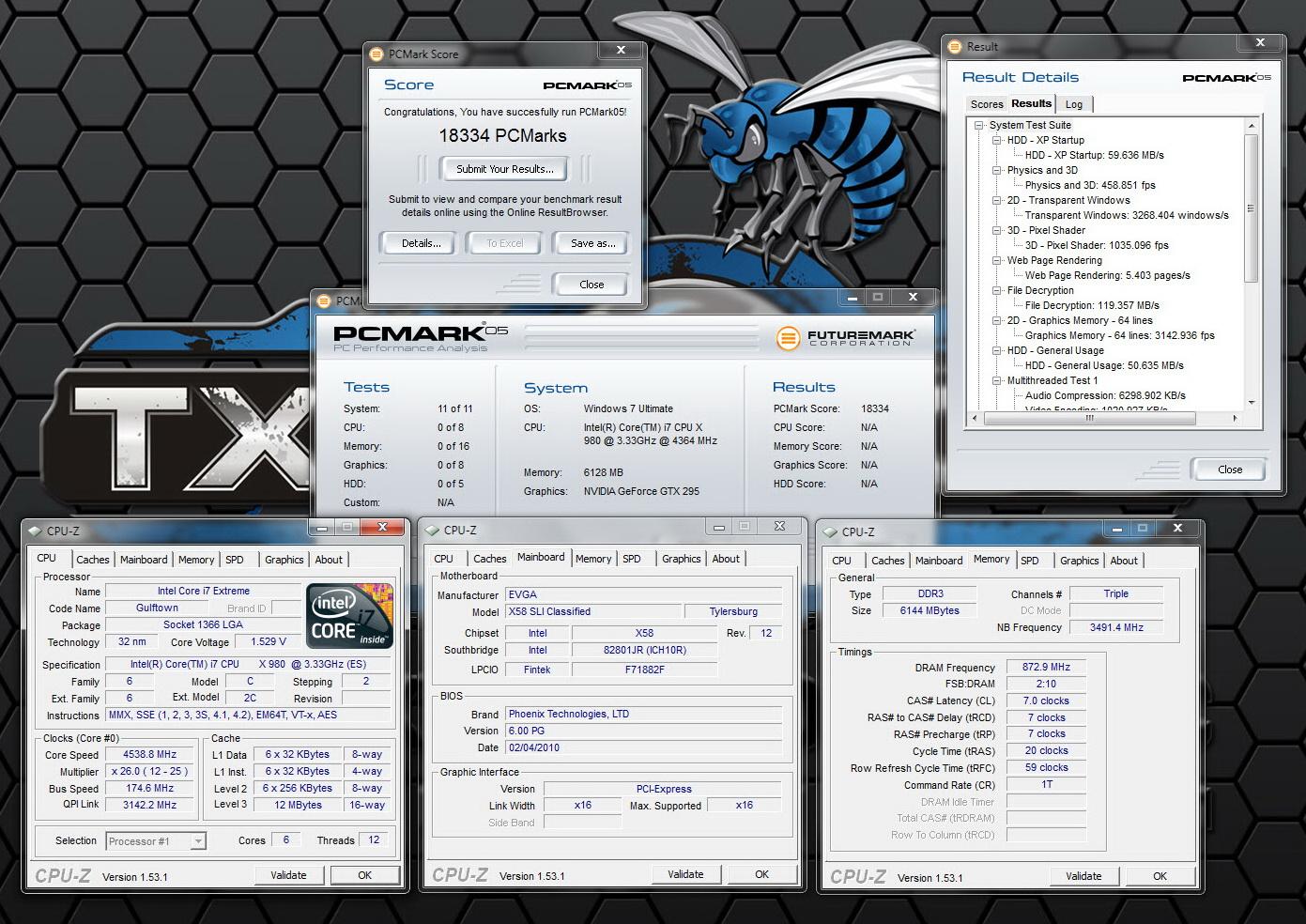Click Close in the PCMark Score dialog
This screenshot has height=924, width=1306.
[592, 285]
